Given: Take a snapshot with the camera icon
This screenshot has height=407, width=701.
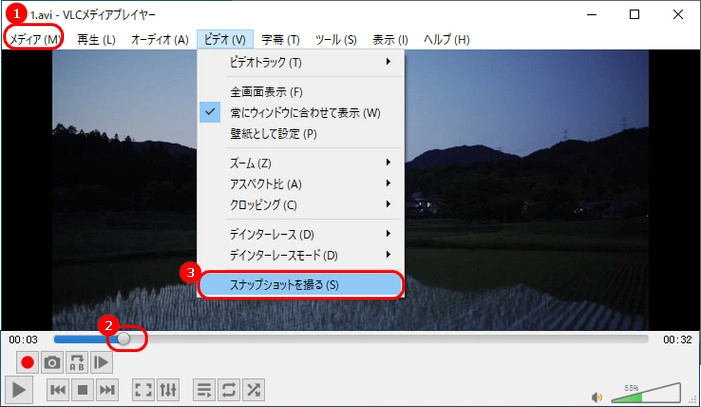Looking at the screenshot, I should [52, 362].
